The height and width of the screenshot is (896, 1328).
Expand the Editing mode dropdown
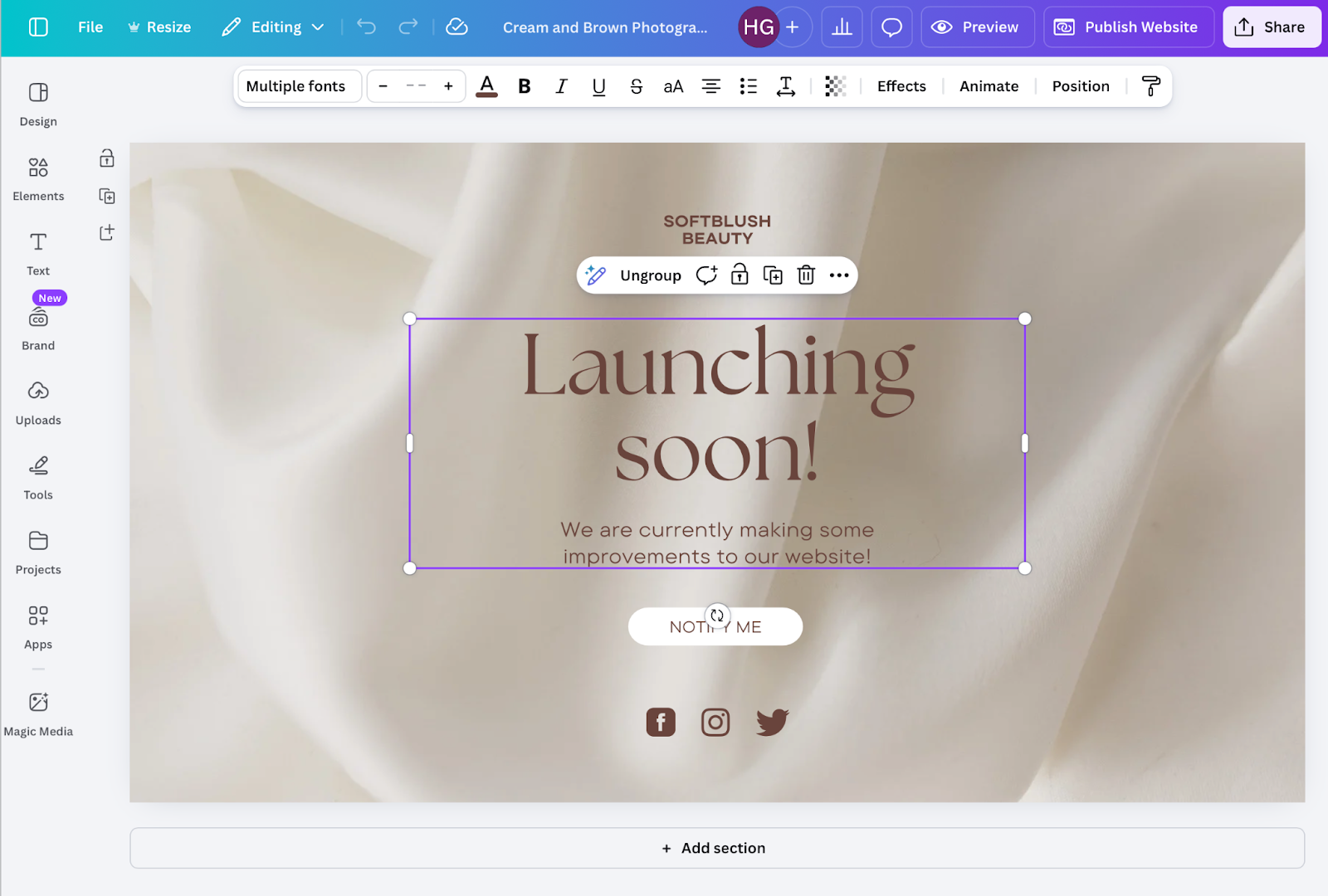[x=272, y=27]
